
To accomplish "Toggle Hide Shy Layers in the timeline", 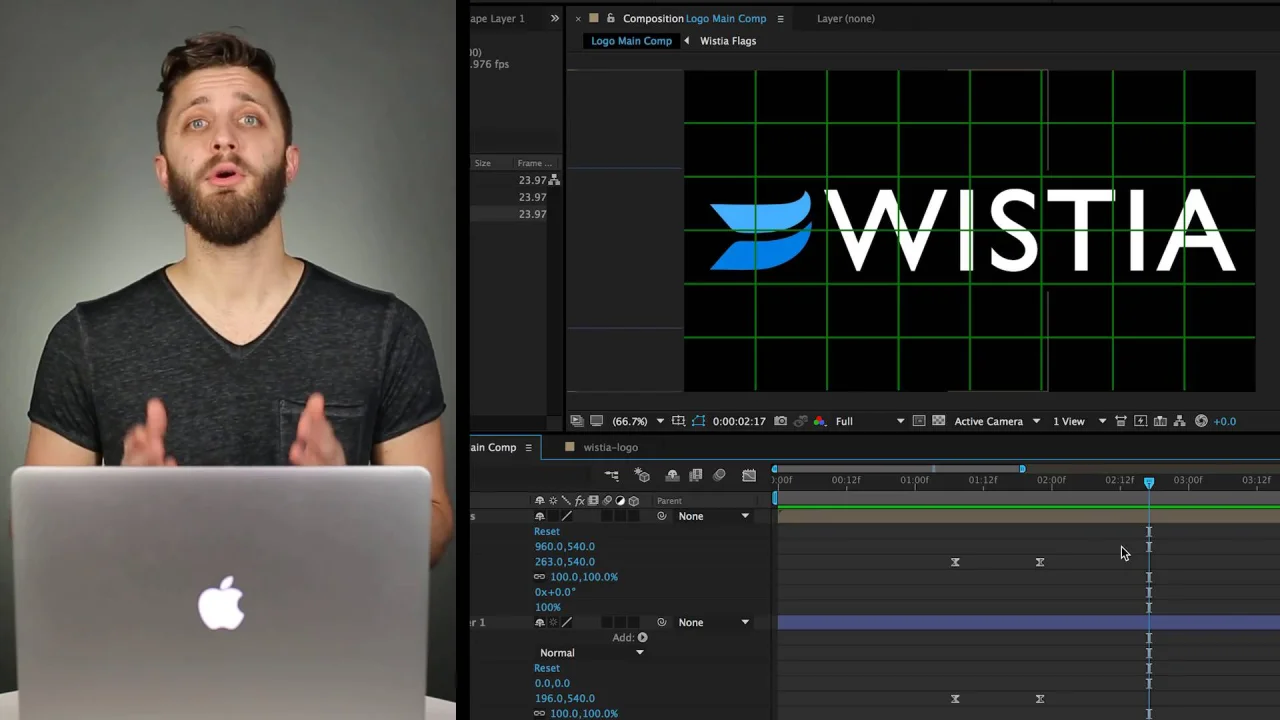I will tap(672, 476).
